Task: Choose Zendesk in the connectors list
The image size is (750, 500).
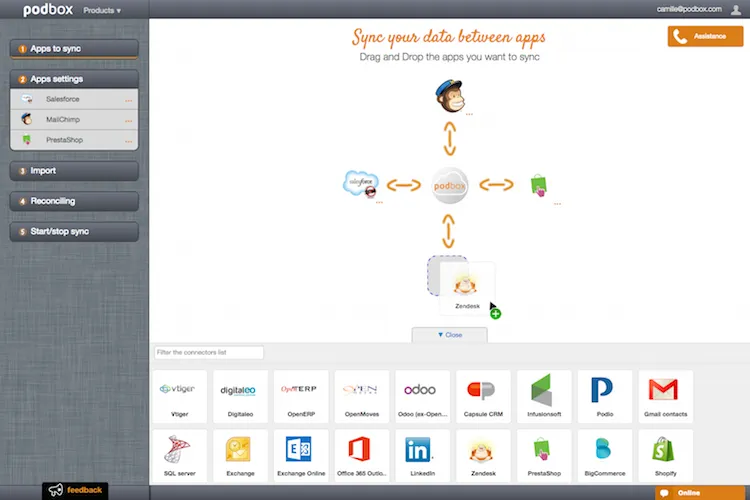Action: pyautogui.click(x=483, y=456)
